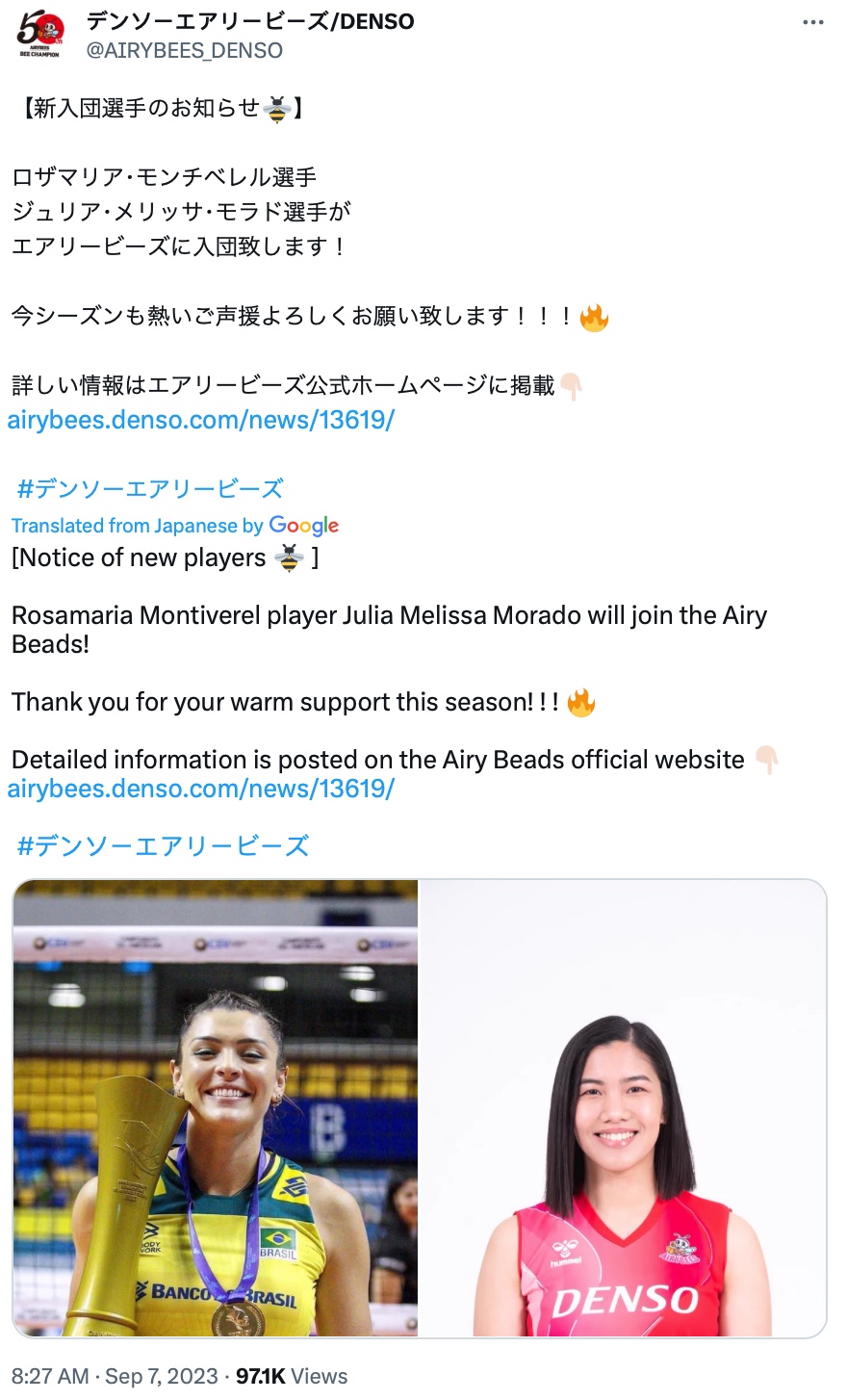Click the 97.1K Views count
847x1400 pixels.
click(x=292, y=1376)
